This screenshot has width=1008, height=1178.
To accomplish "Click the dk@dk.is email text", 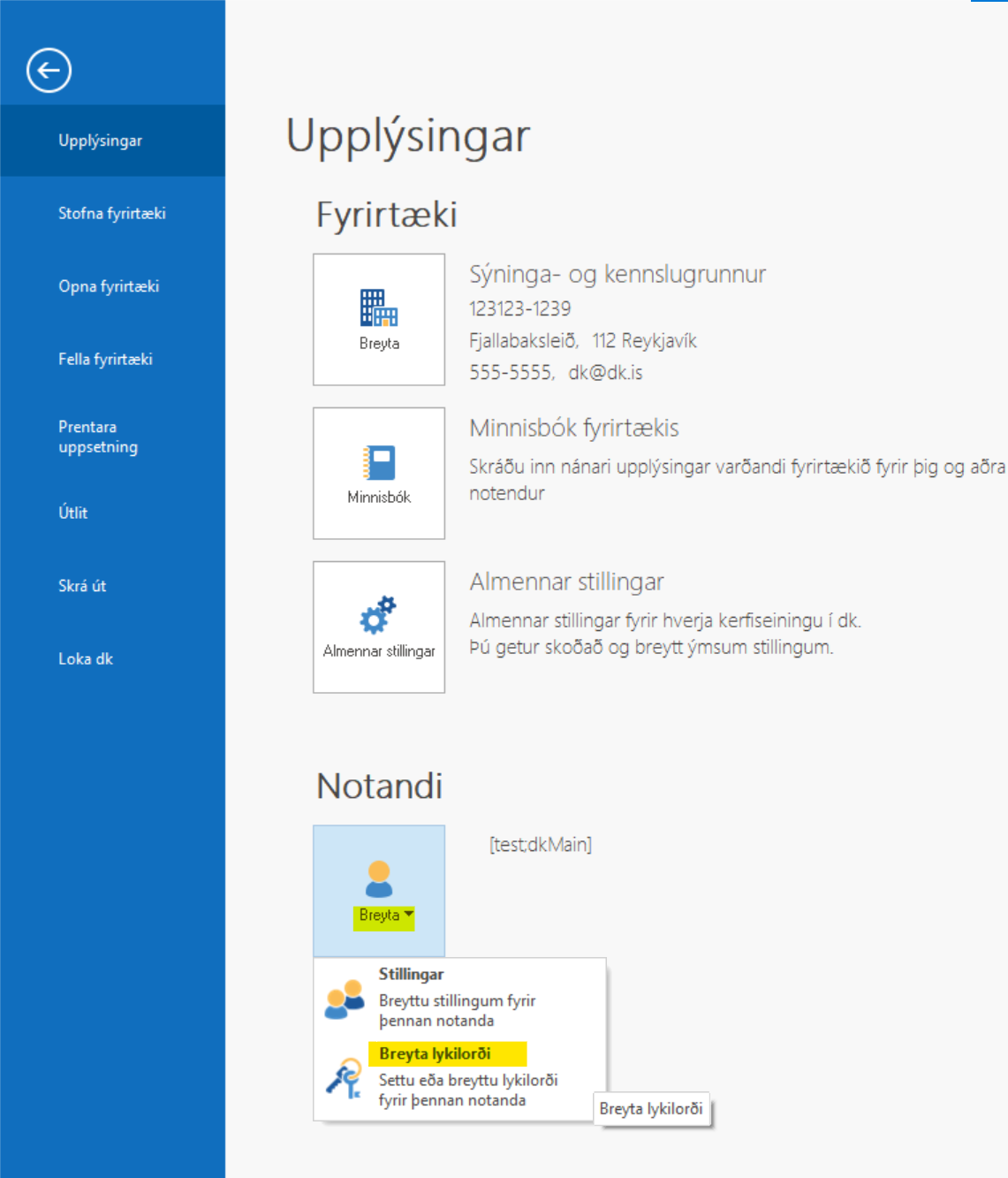I will [x=605, y=373].
